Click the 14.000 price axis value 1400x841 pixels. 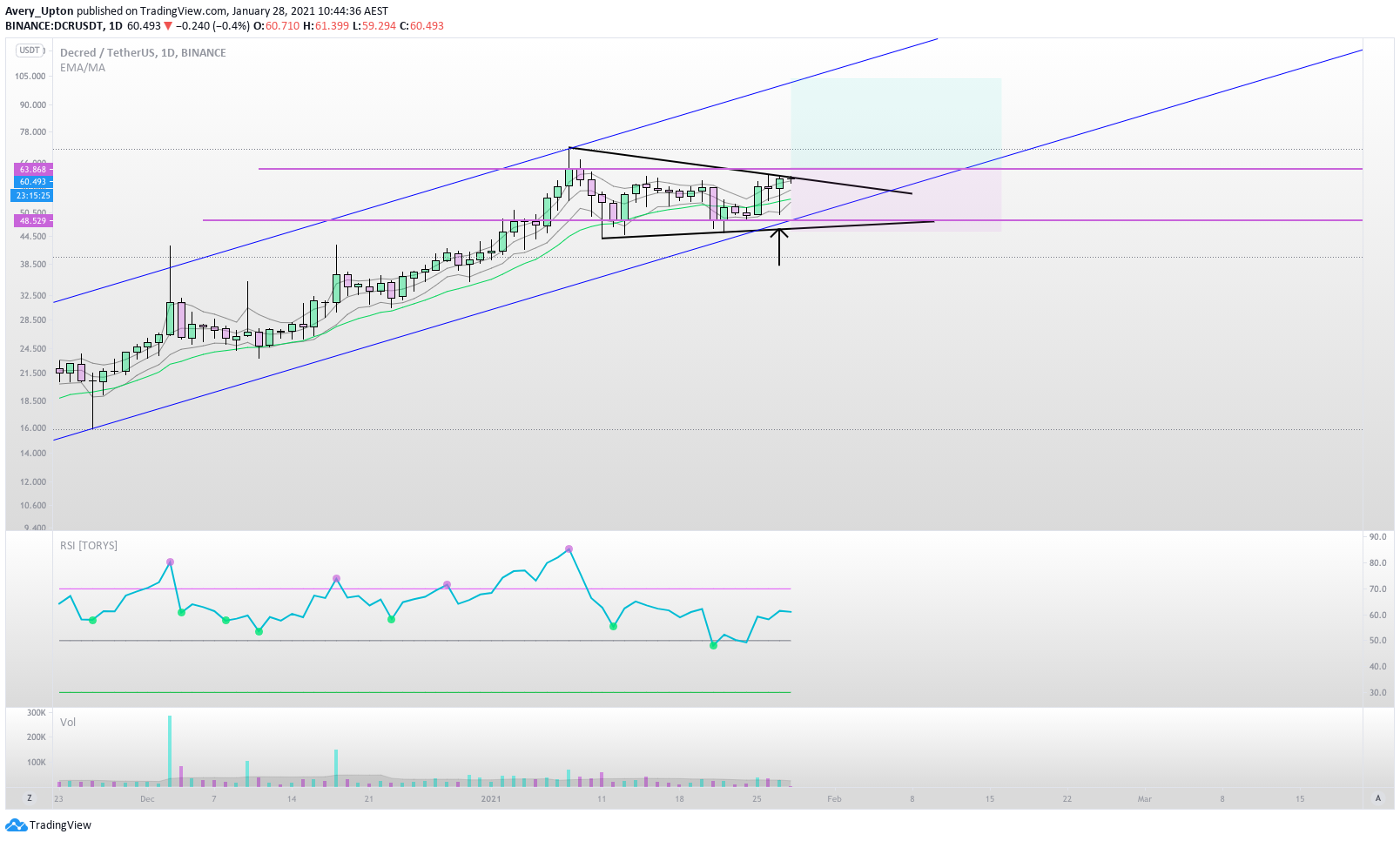point(33,454)
